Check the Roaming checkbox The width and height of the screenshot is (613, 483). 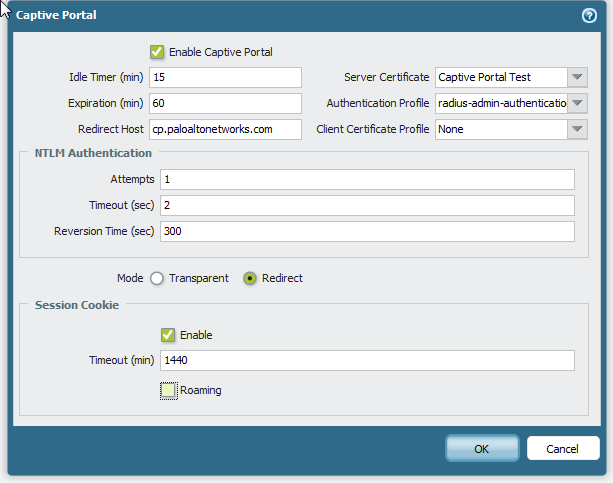pyautogui.click(x=168, y=390)
